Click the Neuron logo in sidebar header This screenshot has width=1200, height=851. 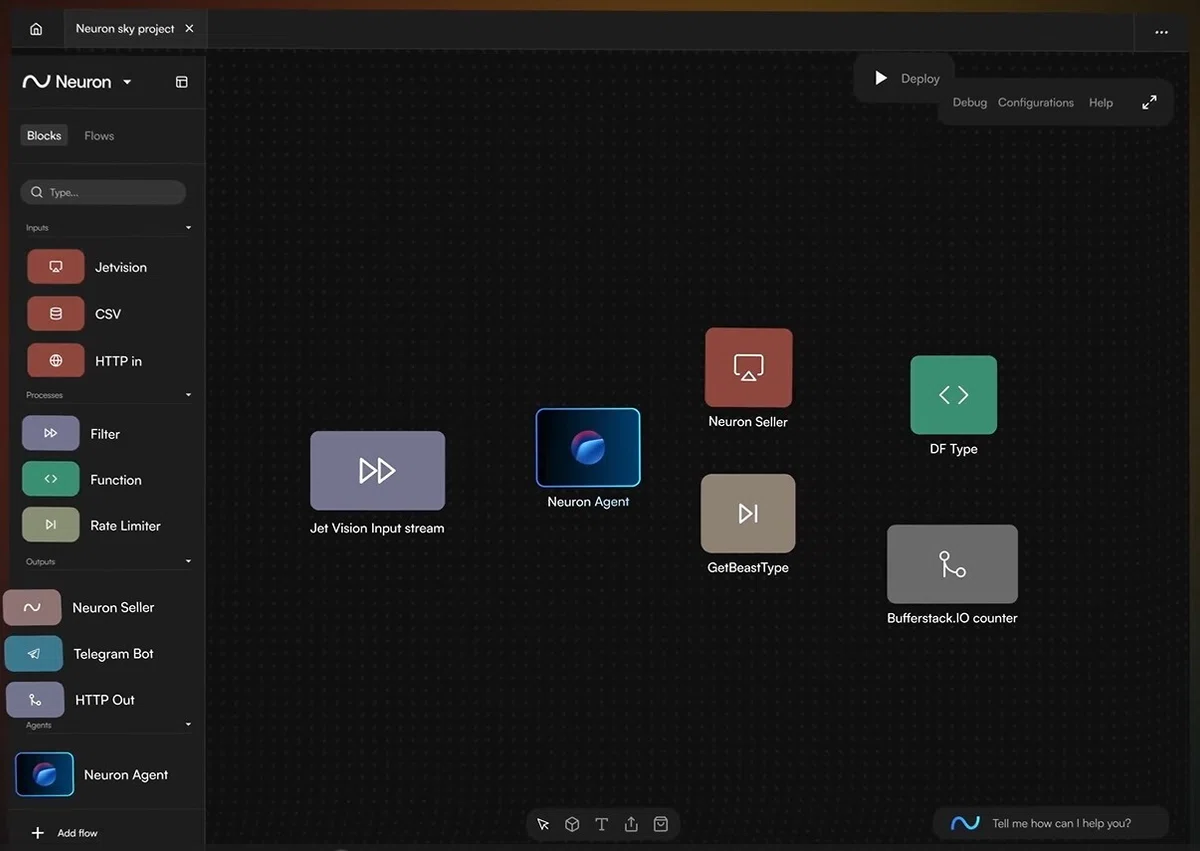click(67, 82)
